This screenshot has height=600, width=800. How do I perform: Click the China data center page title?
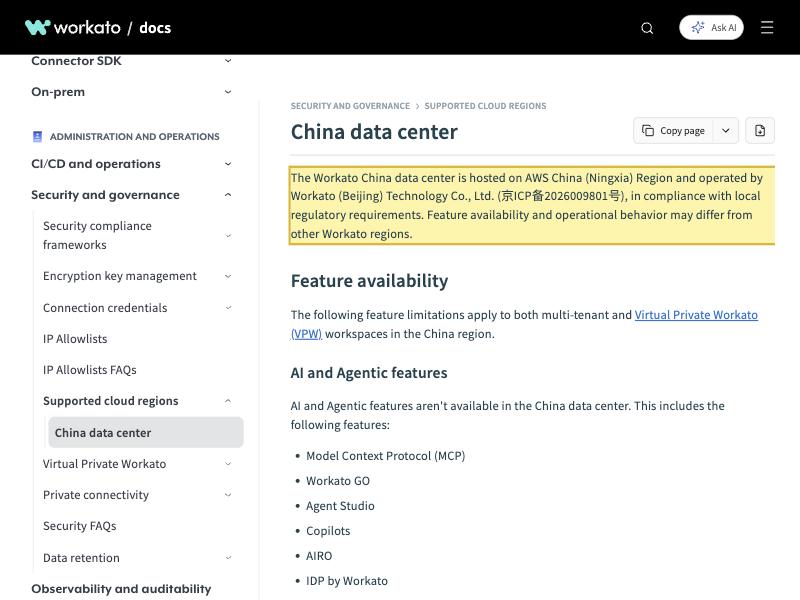[374, 132]
